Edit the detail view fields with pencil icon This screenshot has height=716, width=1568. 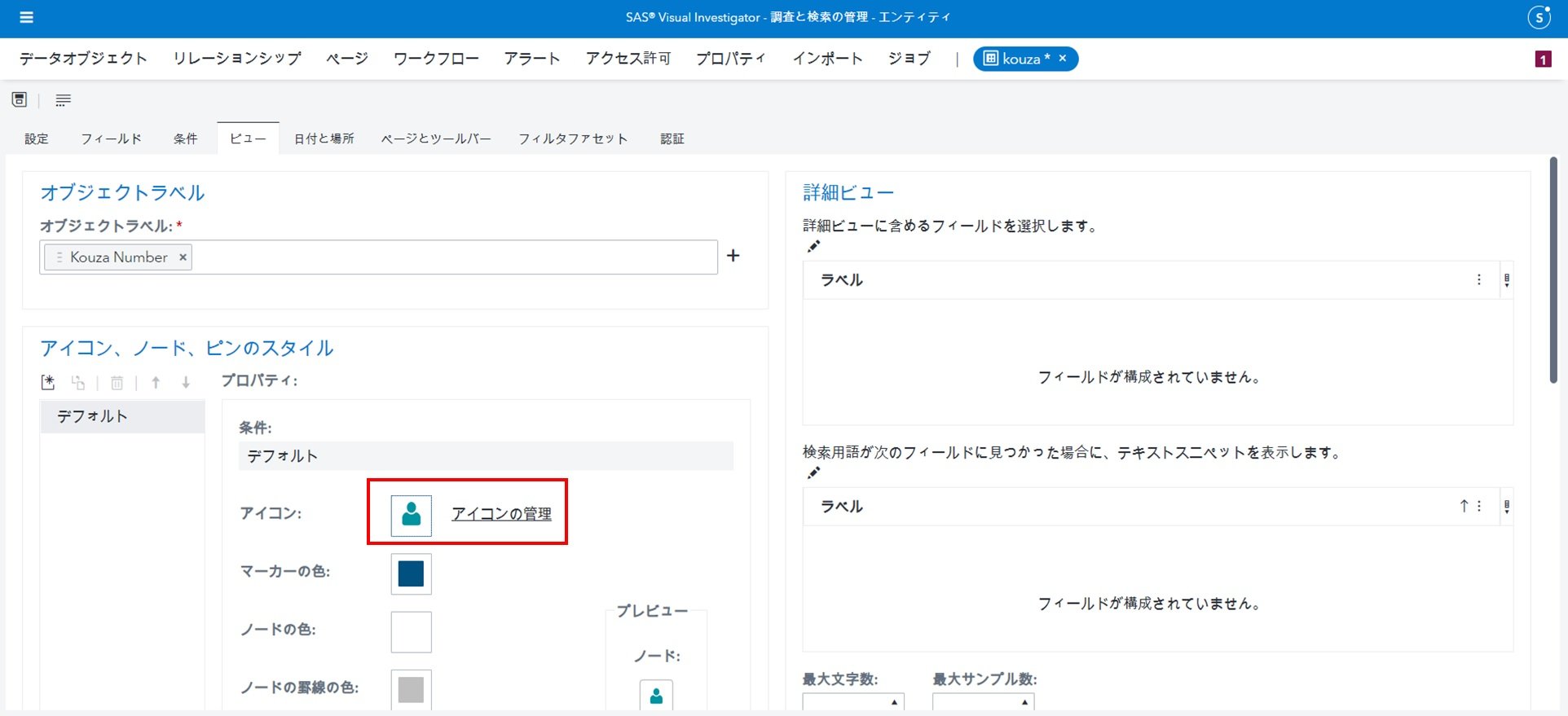pos(813,247)
